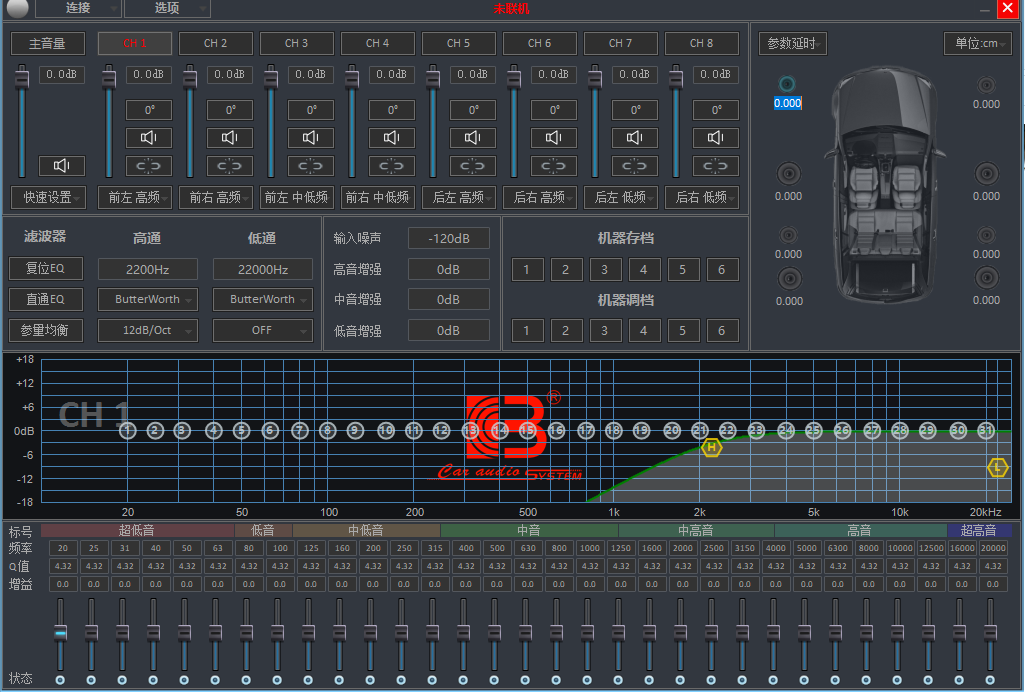Toggle status indicator under the 31 Hz band
This screenshot has width=1025, height=692.
coord(122,680)
